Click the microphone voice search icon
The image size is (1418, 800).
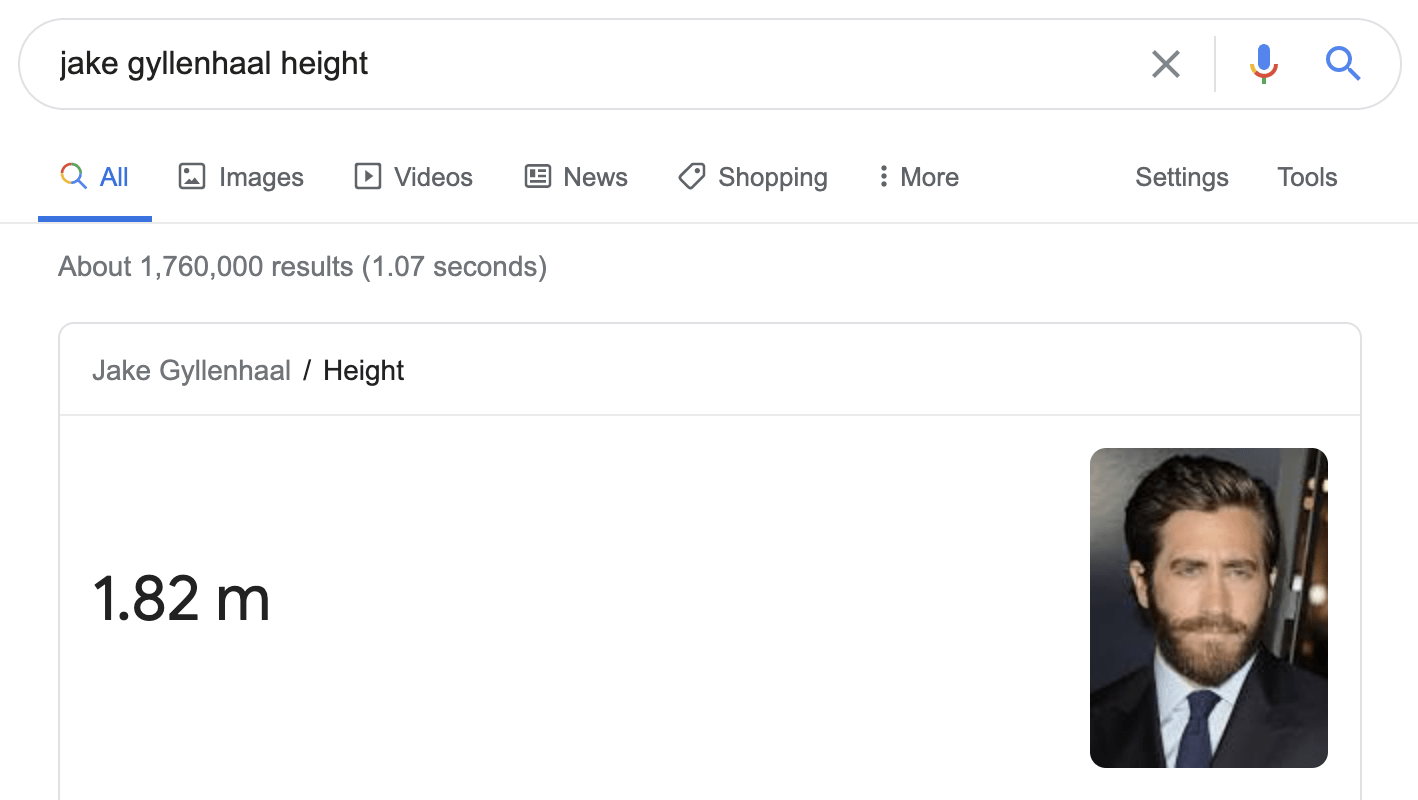coord(1263,63)
